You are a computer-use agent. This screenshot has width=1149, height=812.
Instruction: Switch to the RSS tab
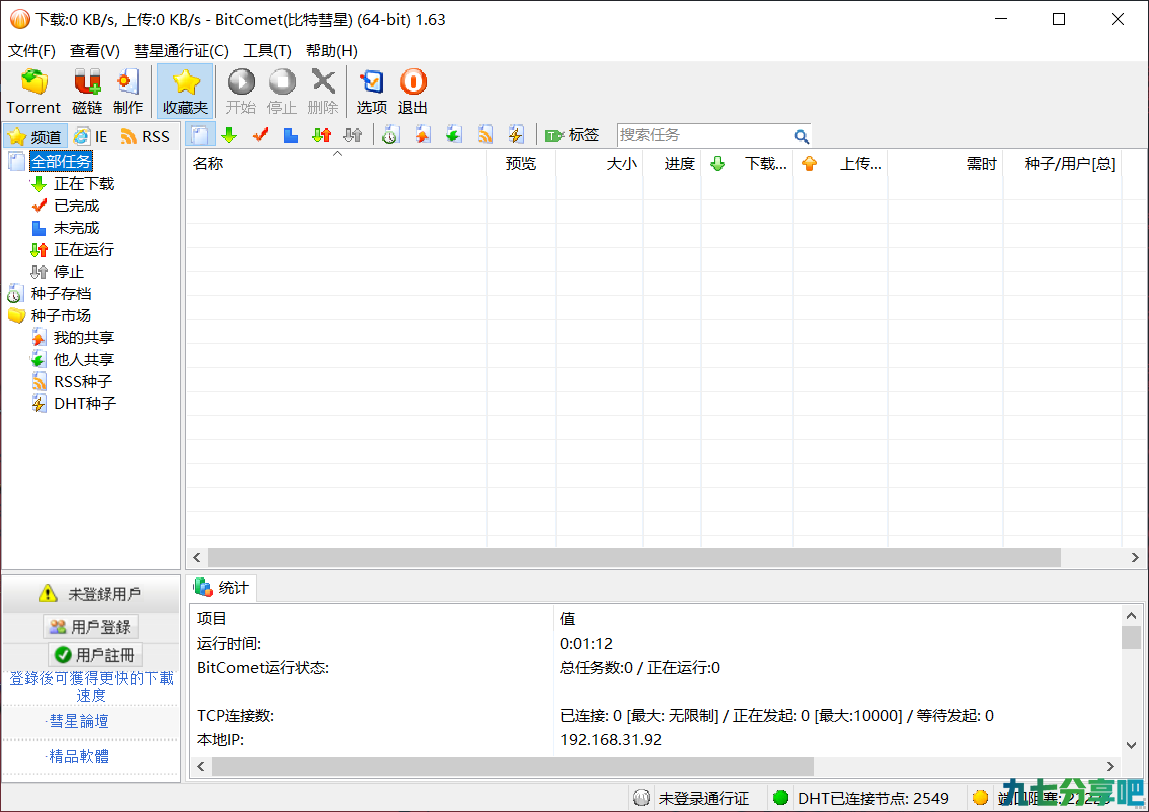tap(145, 136)
